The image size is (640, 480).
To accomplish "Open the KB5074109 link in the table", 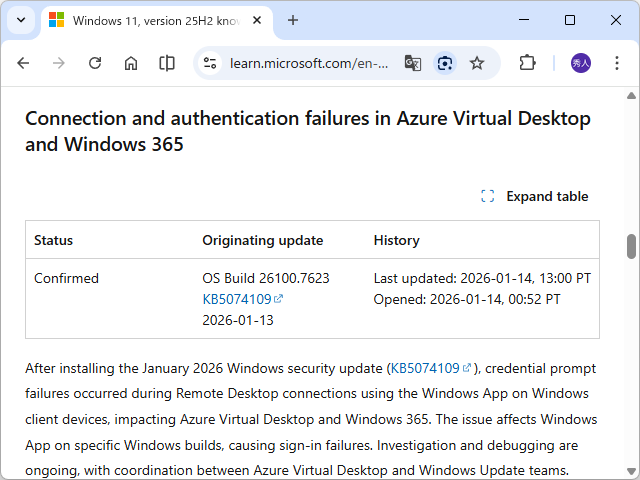I will 237,299.
